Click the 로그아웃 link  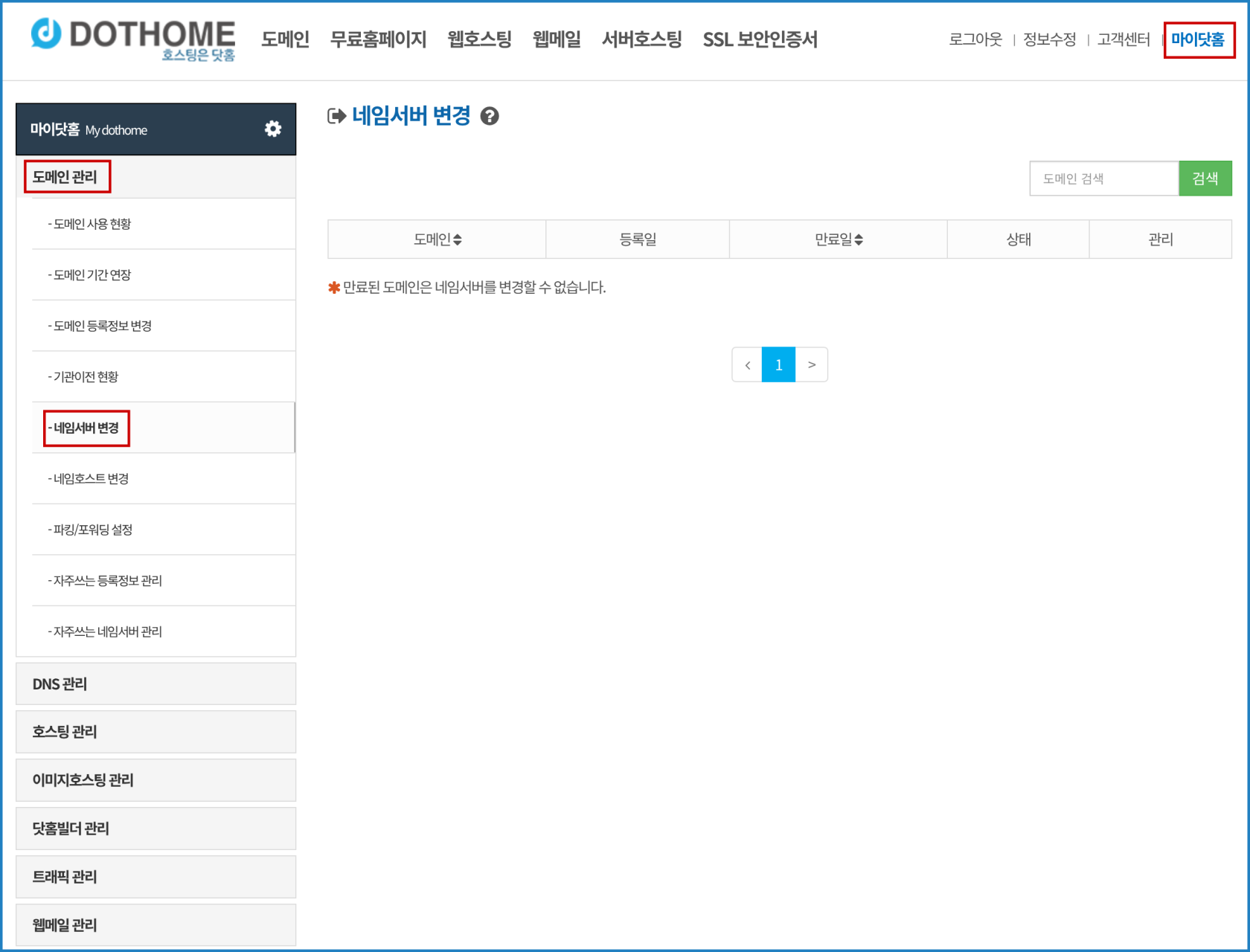[975, 40]
